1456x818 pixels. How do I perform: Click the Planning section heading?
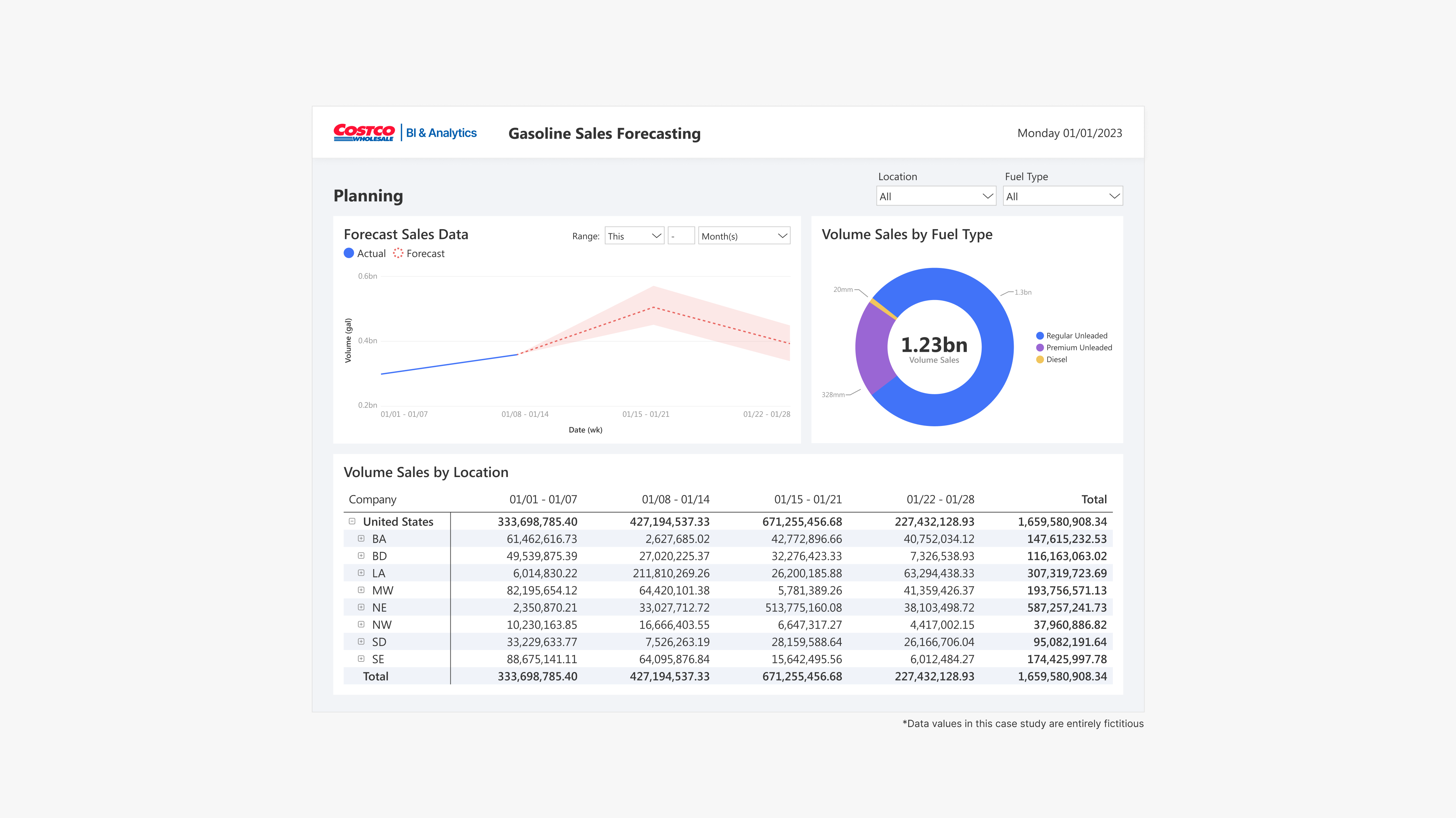pyautogui.click(x=368, y=195)
